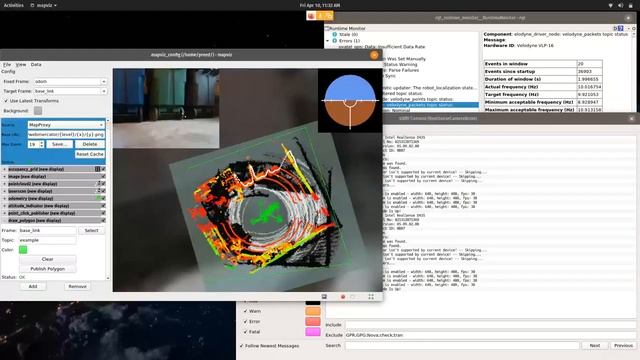Viewport: 640px width, 360px height.
Task: Click the Publish Polygon button
Action: (x=47, y=269)
